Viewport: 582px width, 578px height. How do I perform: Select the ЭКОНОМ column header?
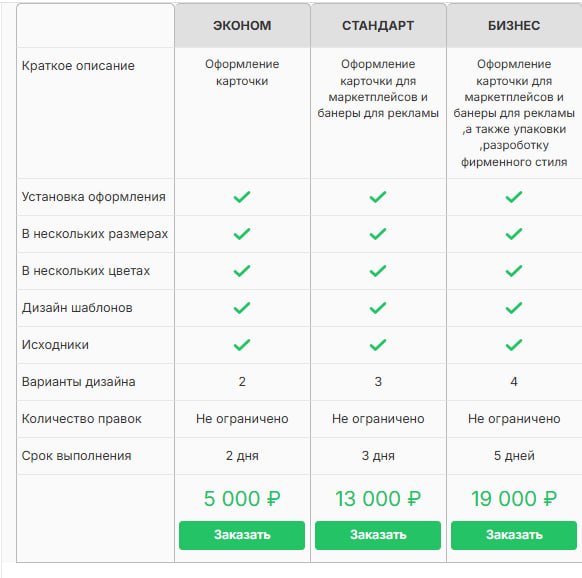pos(242,26)
